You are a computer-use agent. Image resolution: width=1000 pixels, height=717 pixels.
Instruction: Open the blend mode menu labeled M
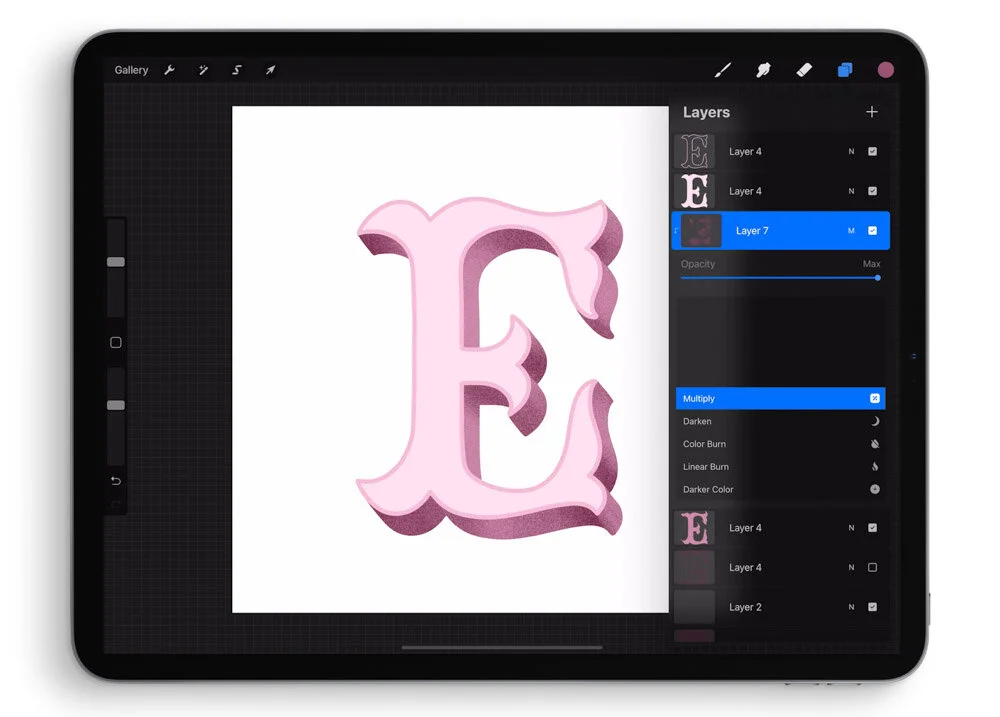[x=851, y=230]
